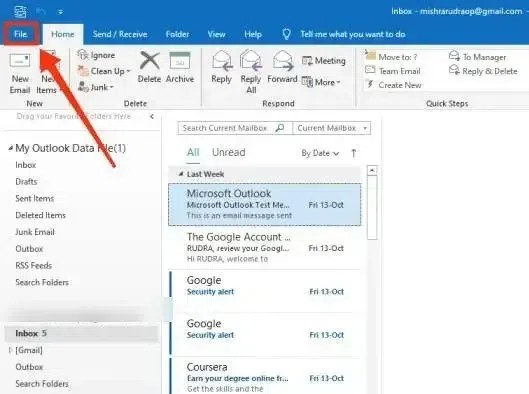The width and height of the screenshot is (529, 394).
Task: Click Tell me what you want to do
Action: [353, 34]
